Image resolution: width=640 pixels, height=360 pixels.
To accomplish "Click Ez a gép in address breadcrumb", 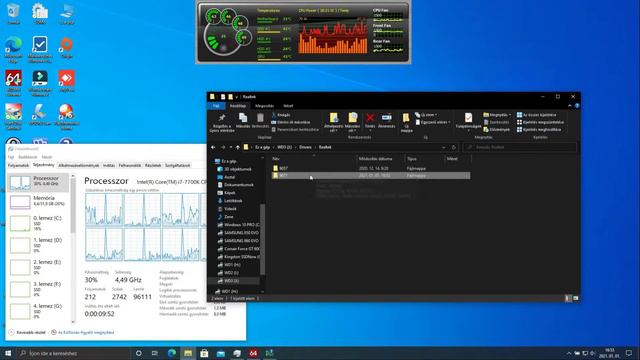I will click(x=262, y=147).
